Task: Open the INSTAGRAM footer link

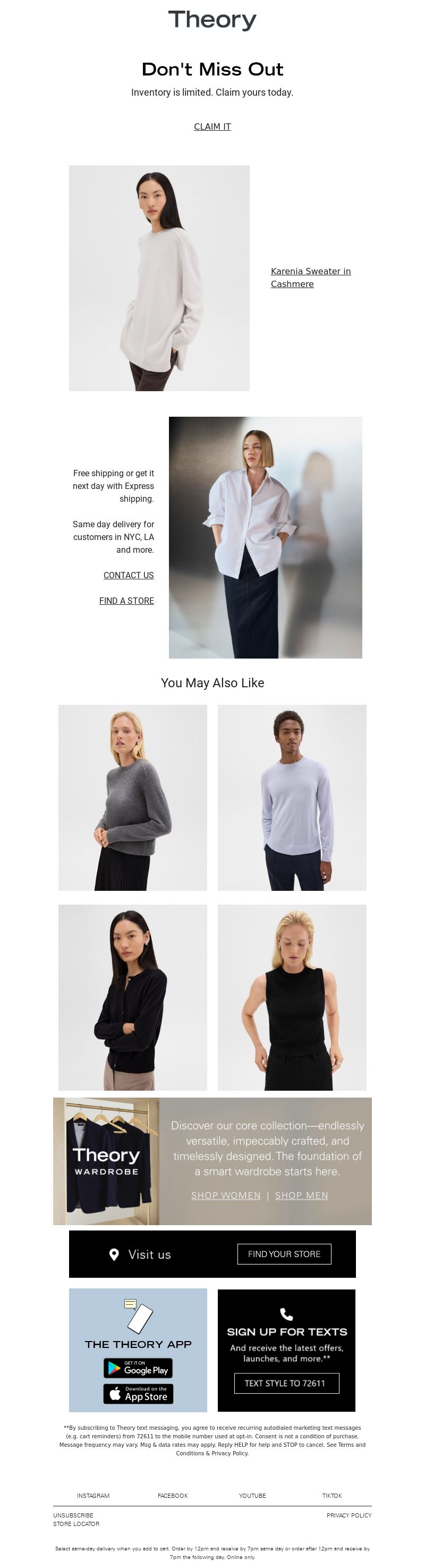Action: click(x=93, y=1496)
